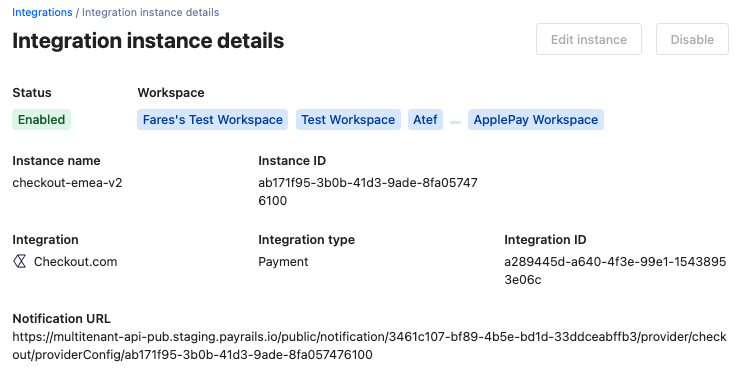Screen dimensions: 741x379
Task: Click the Enabled status badge
Action: pyautogui.click(x=42, y=120)
